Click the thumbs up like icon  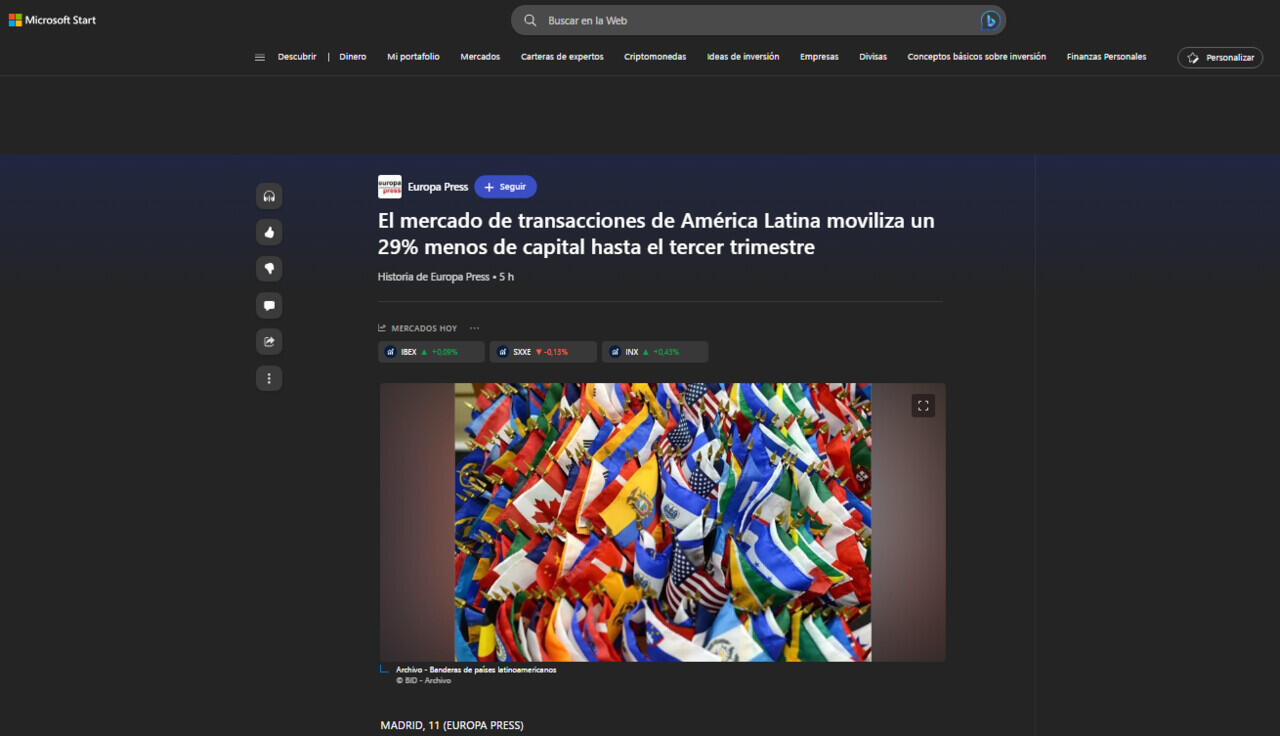click(x=269, y=232)
